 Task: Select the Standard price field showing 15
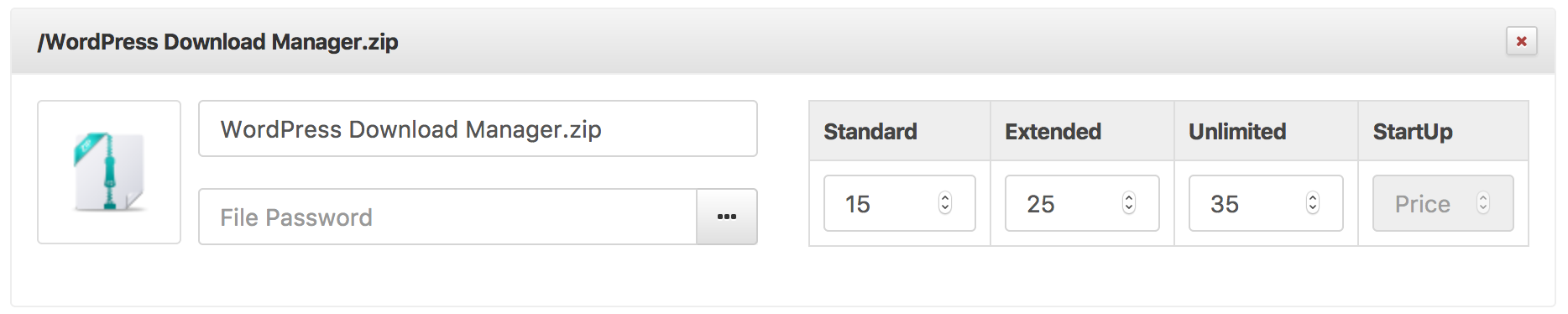coord(899,203)
